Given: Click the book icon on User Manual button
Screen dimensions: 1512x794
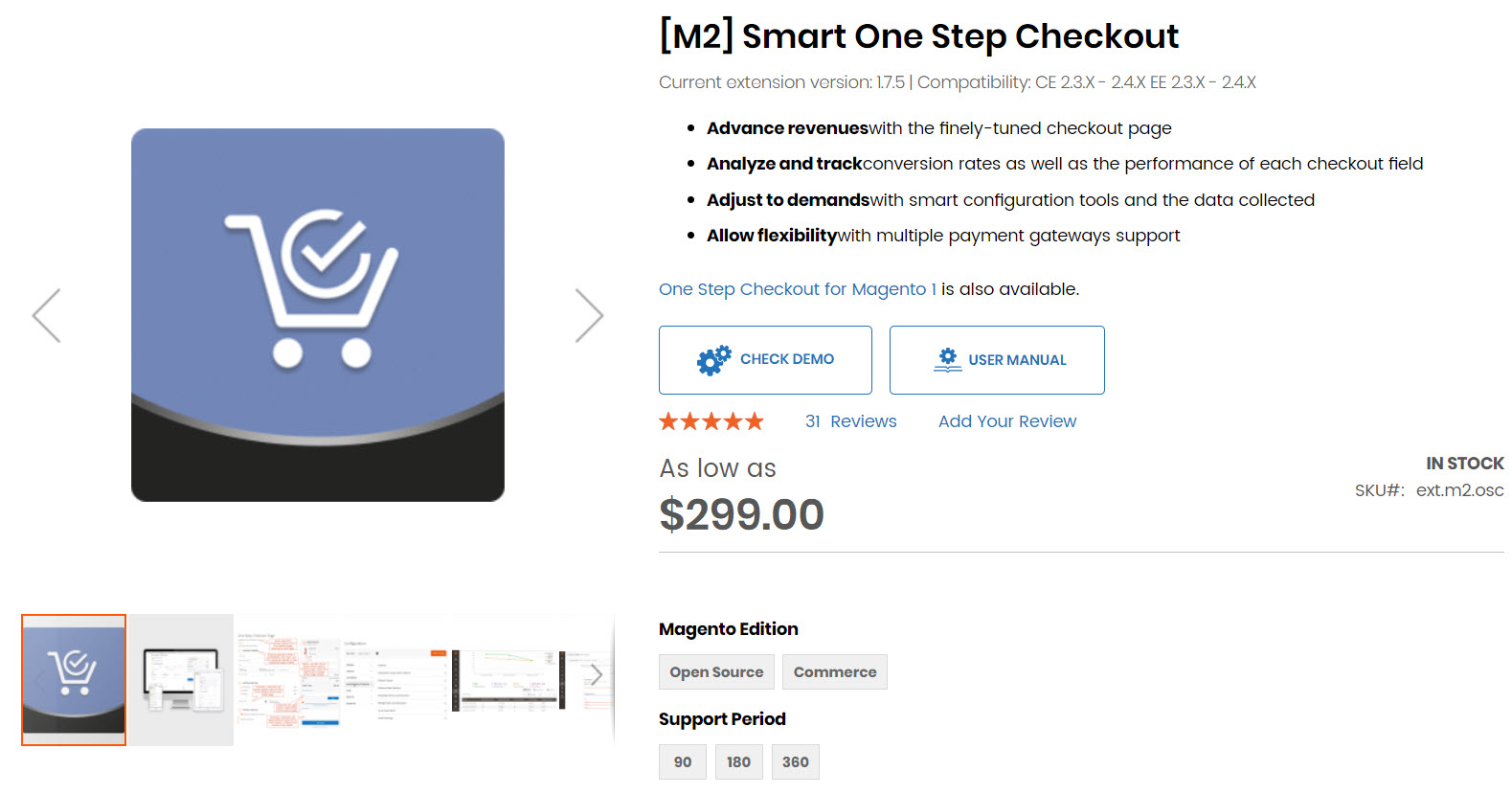Looking at the screenshot, I should pyautogui.click(x=946, y=359).
